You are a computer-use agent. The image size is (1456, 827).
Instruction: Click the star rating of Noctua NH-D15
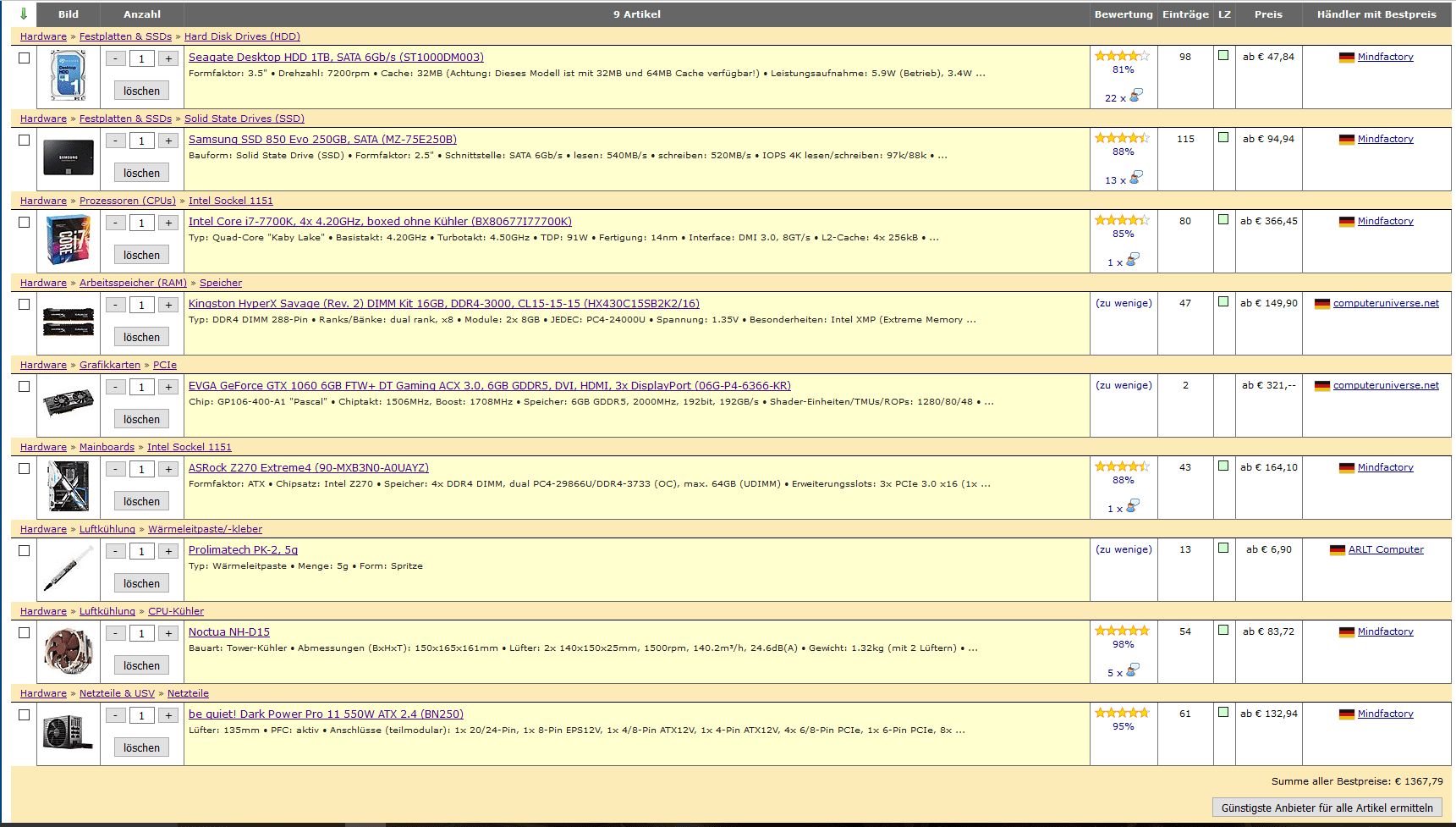click(1123, 631)
